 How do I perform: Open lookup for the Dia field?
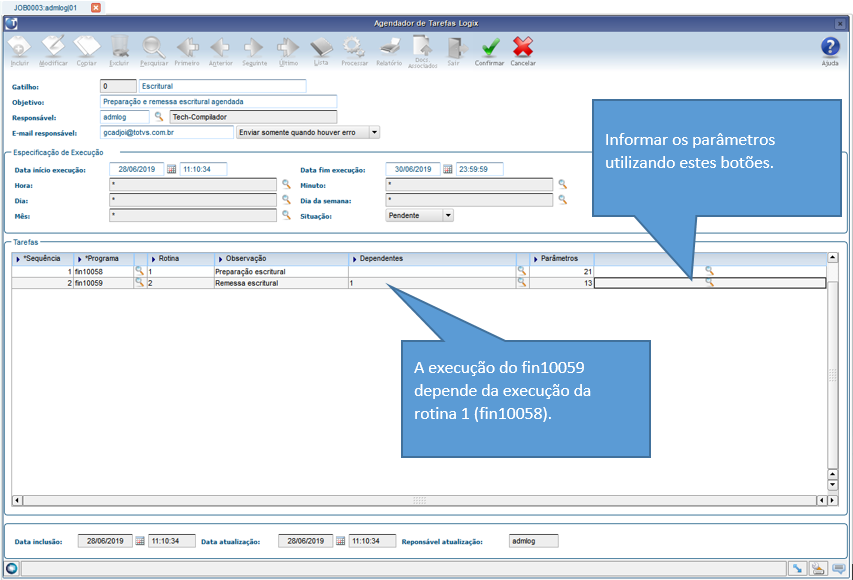[287, 200]
